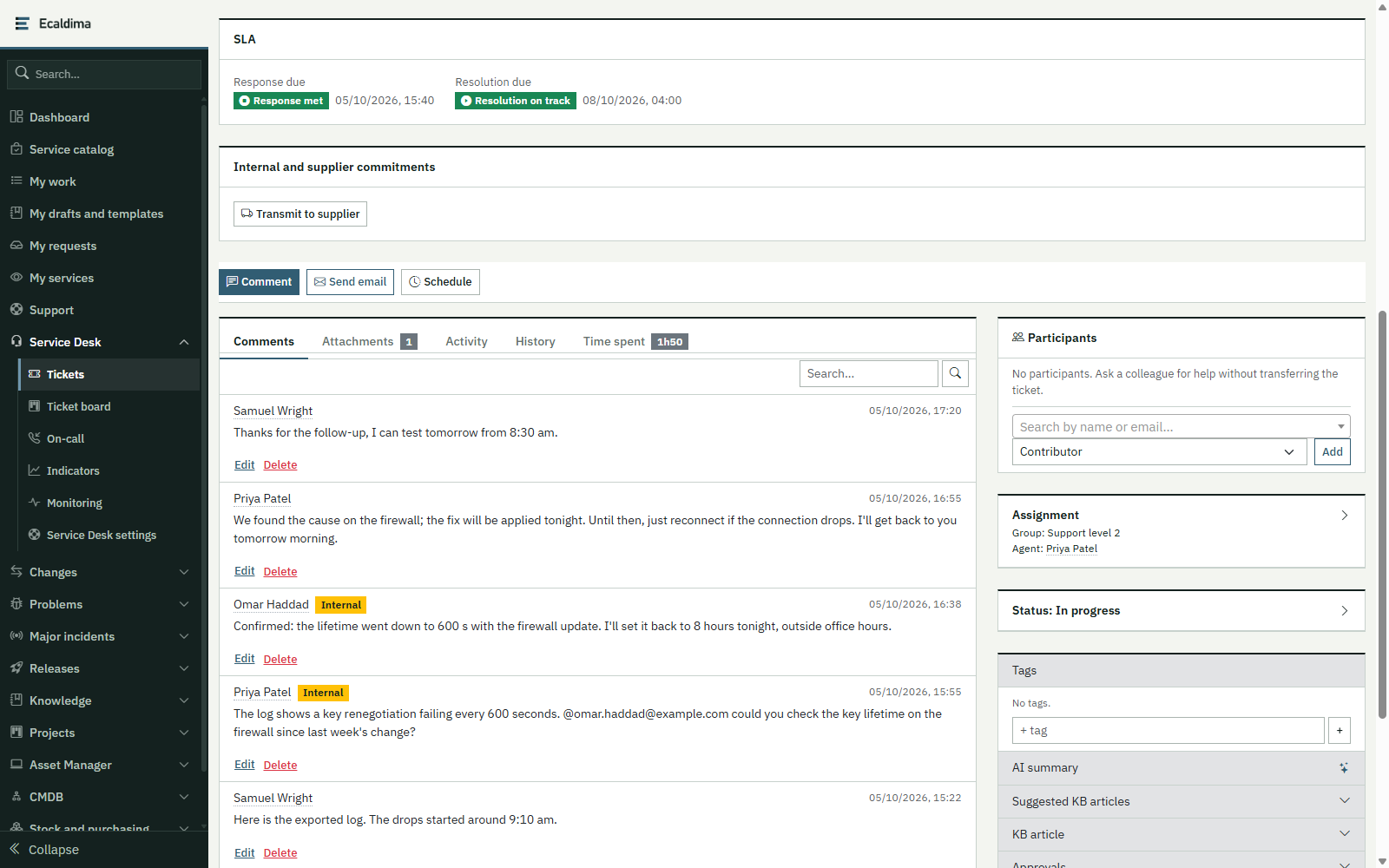Collapse the Service Desk menu section
Viewport: 1389px width, 868px height.
coord(184,342)
